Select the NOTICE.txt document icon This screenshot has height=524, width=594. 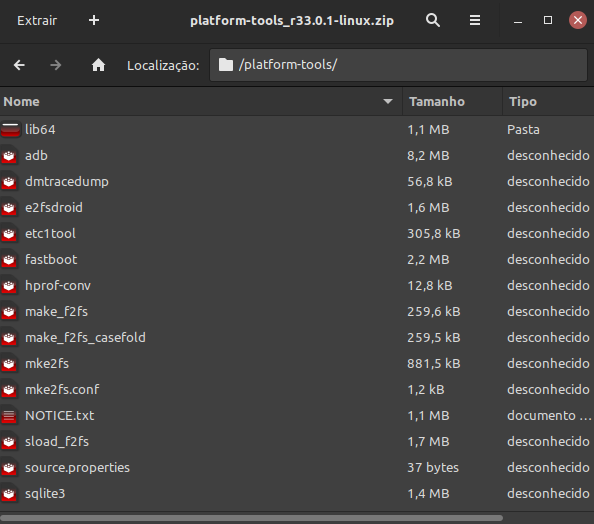[9, 416]
